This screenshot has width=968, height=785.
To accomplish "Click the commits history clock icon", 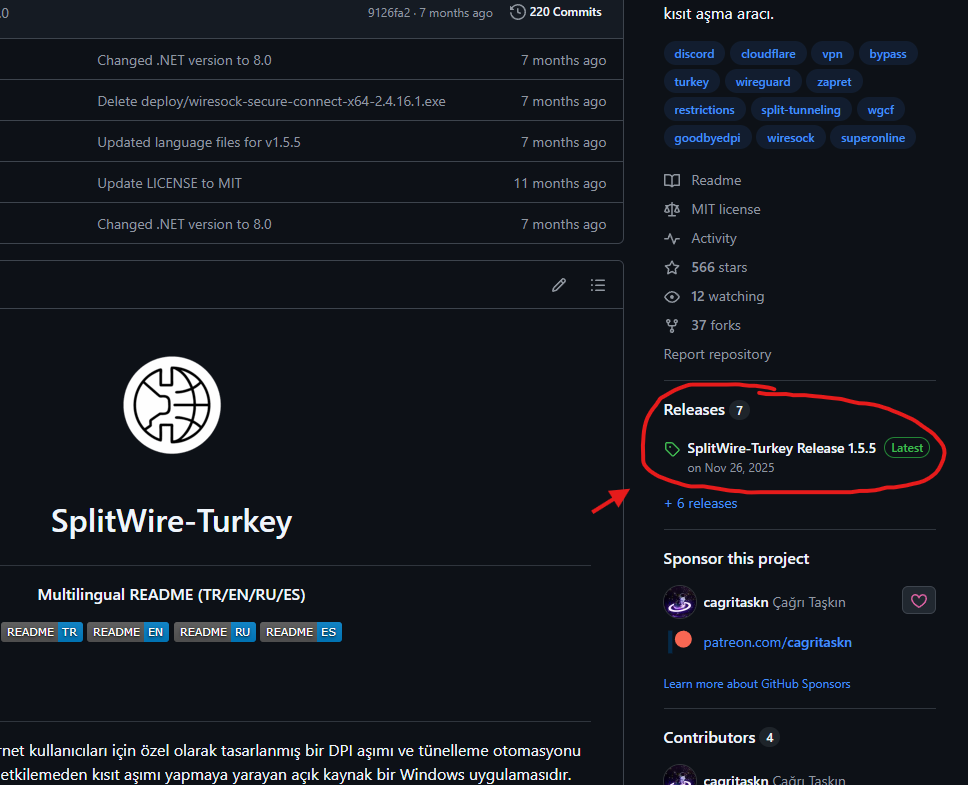I will click(x=517, y=12).
